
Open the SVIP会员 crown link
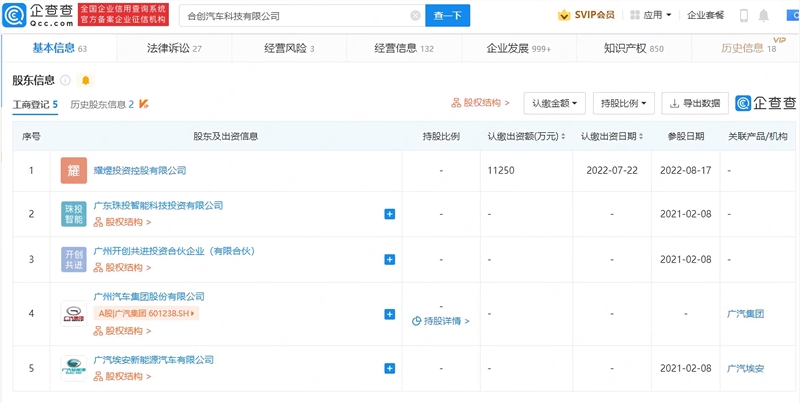587,15
